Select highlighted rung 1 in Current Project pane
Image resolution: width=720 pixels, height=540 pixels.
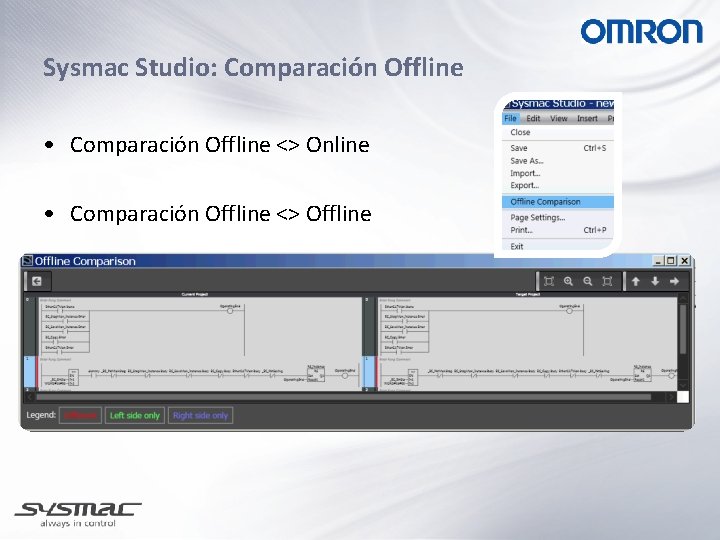point(30,372)
